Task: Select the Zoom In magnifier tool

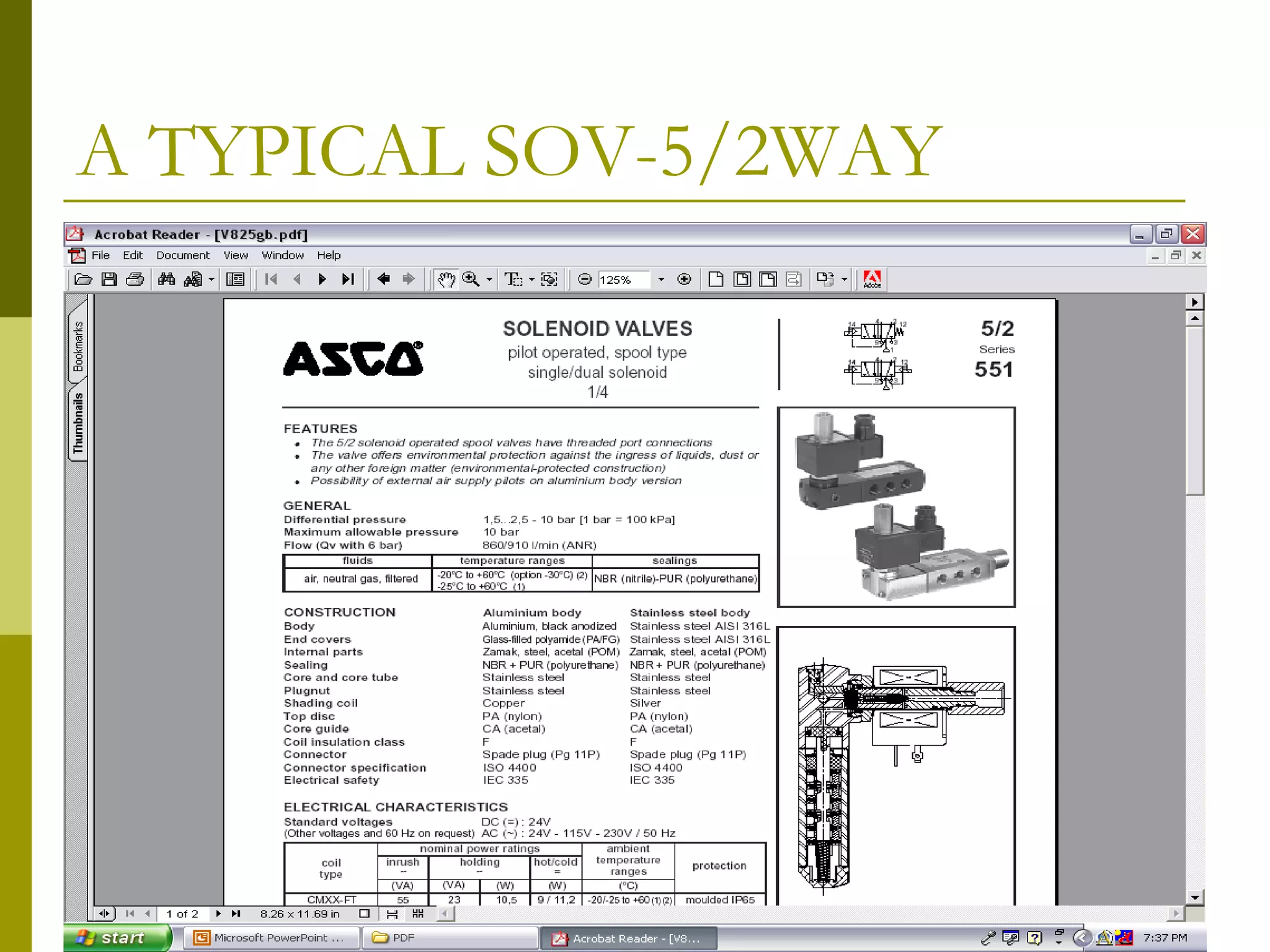Action: 471,280
